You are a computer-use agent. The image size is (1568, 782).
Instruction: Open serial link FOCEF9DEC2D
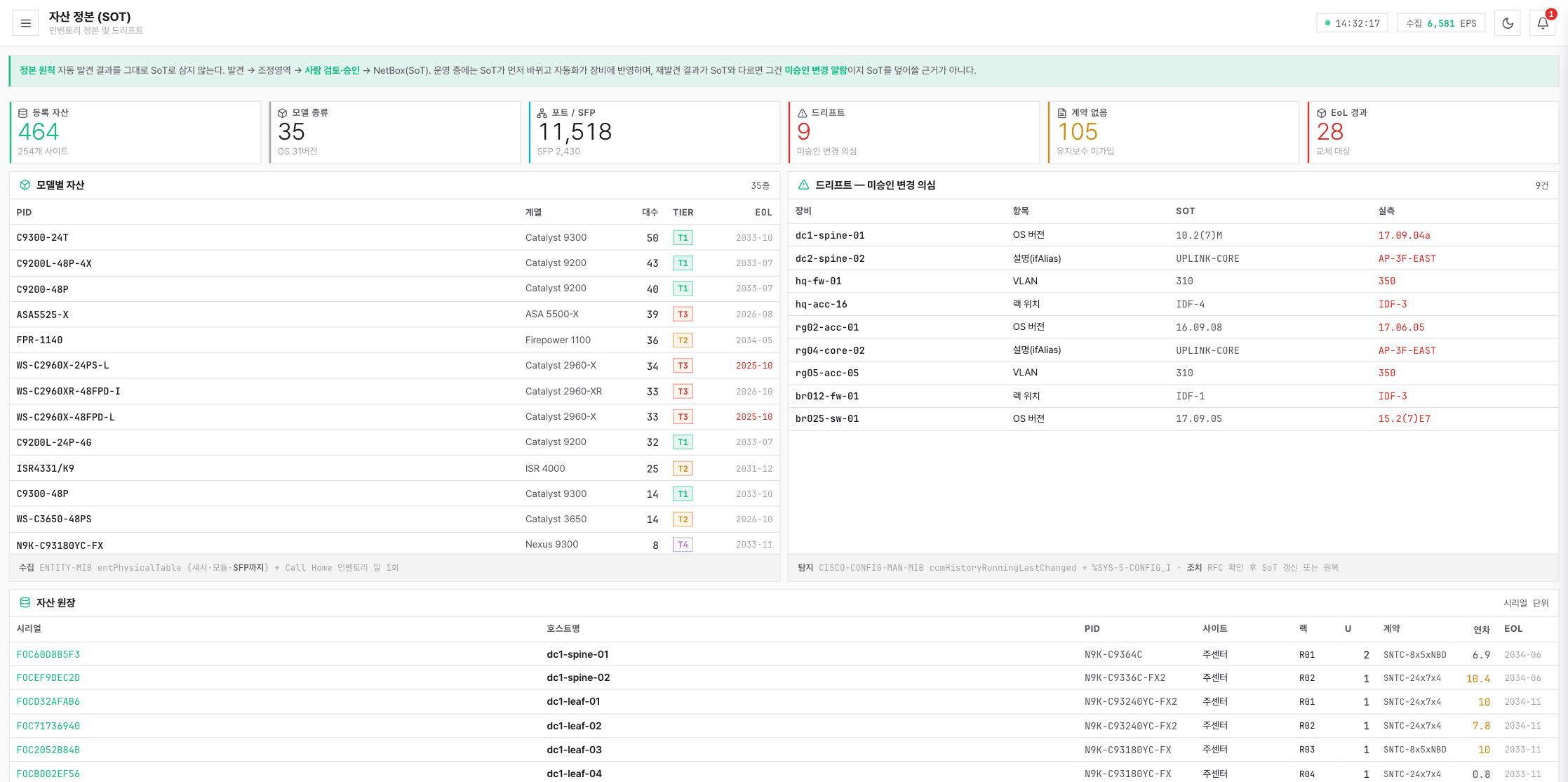(48, 677)
